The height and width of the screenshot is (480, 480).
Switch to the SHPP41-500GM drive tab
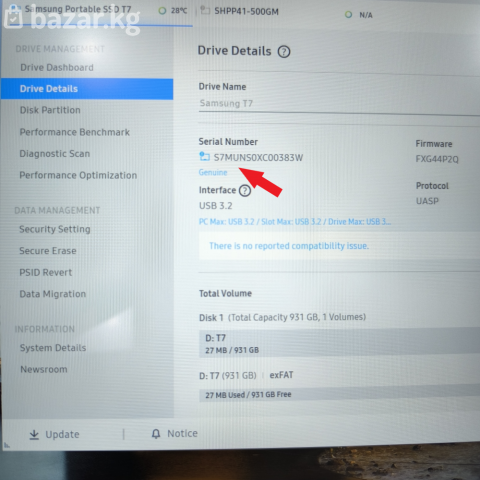[246, 11]
